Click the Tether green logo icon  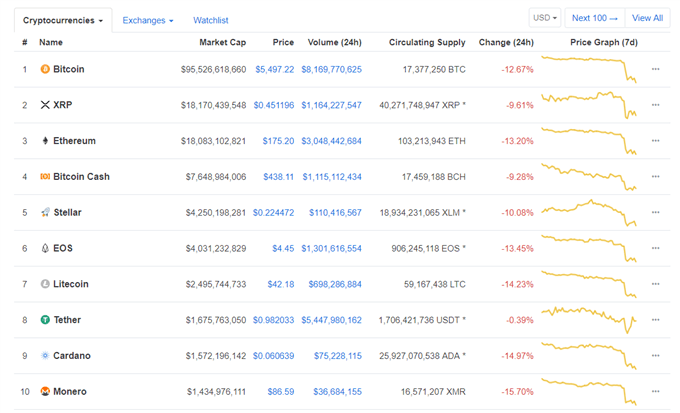(x=45, y=320)
